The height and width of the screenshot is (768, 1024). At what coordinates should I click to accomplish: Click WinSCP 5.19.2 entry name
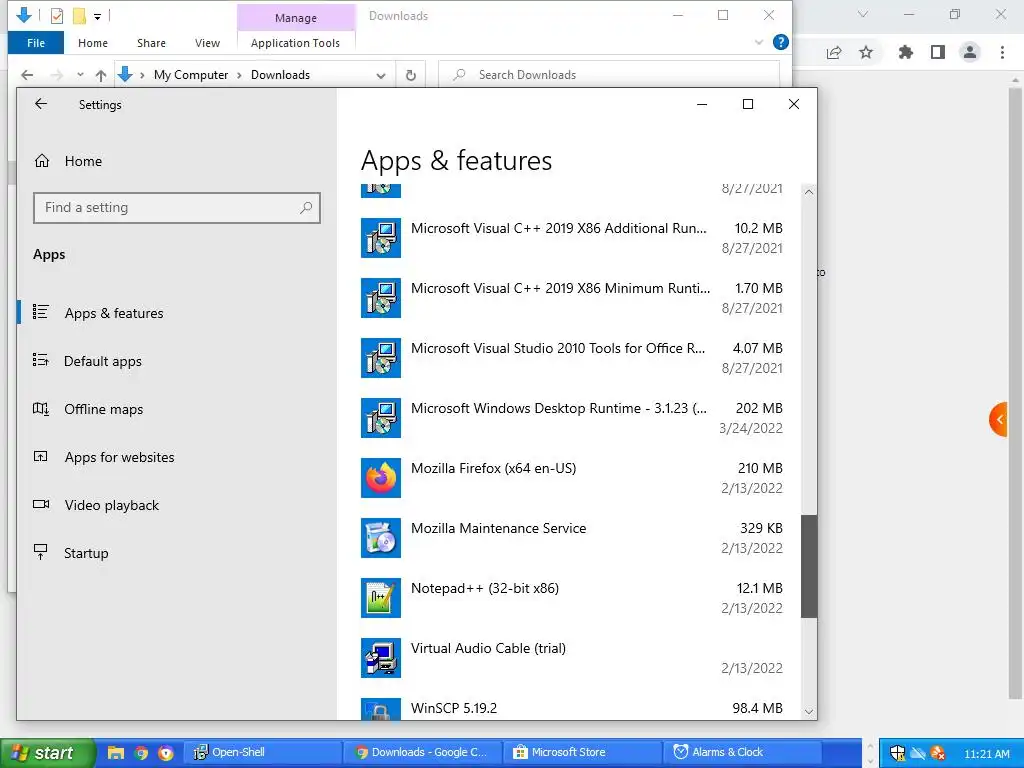click(x=454, y=709)
